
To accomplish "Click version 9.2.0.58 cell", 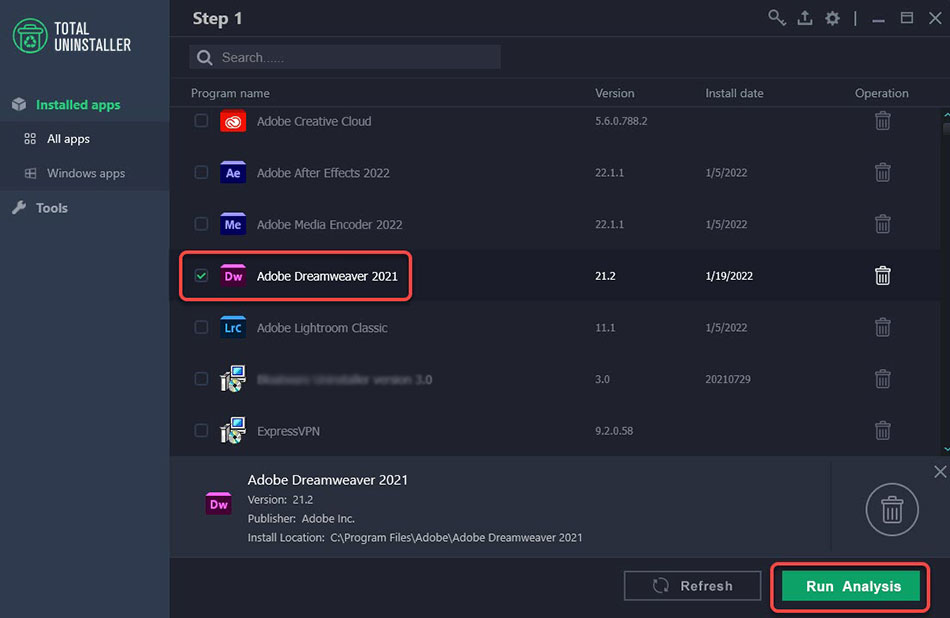I will pos(614,431).
